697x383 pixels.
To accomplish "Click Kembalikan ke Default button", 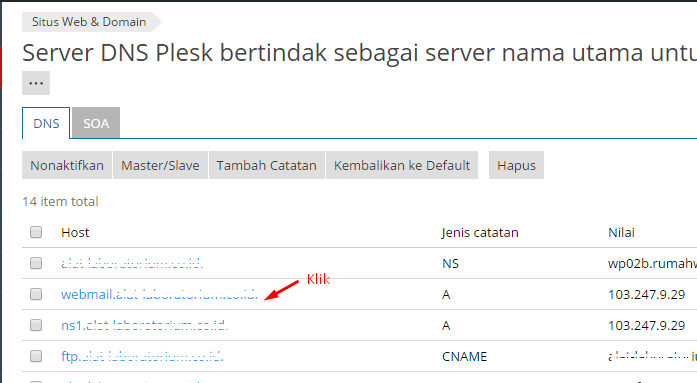I will (x=402, y=165).
